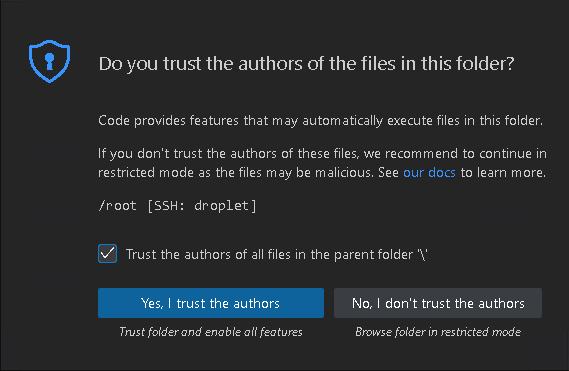Click the checkmark in the parent folder checkbox
The height and width of the screenshot is (371, 569).
[107, 253]
